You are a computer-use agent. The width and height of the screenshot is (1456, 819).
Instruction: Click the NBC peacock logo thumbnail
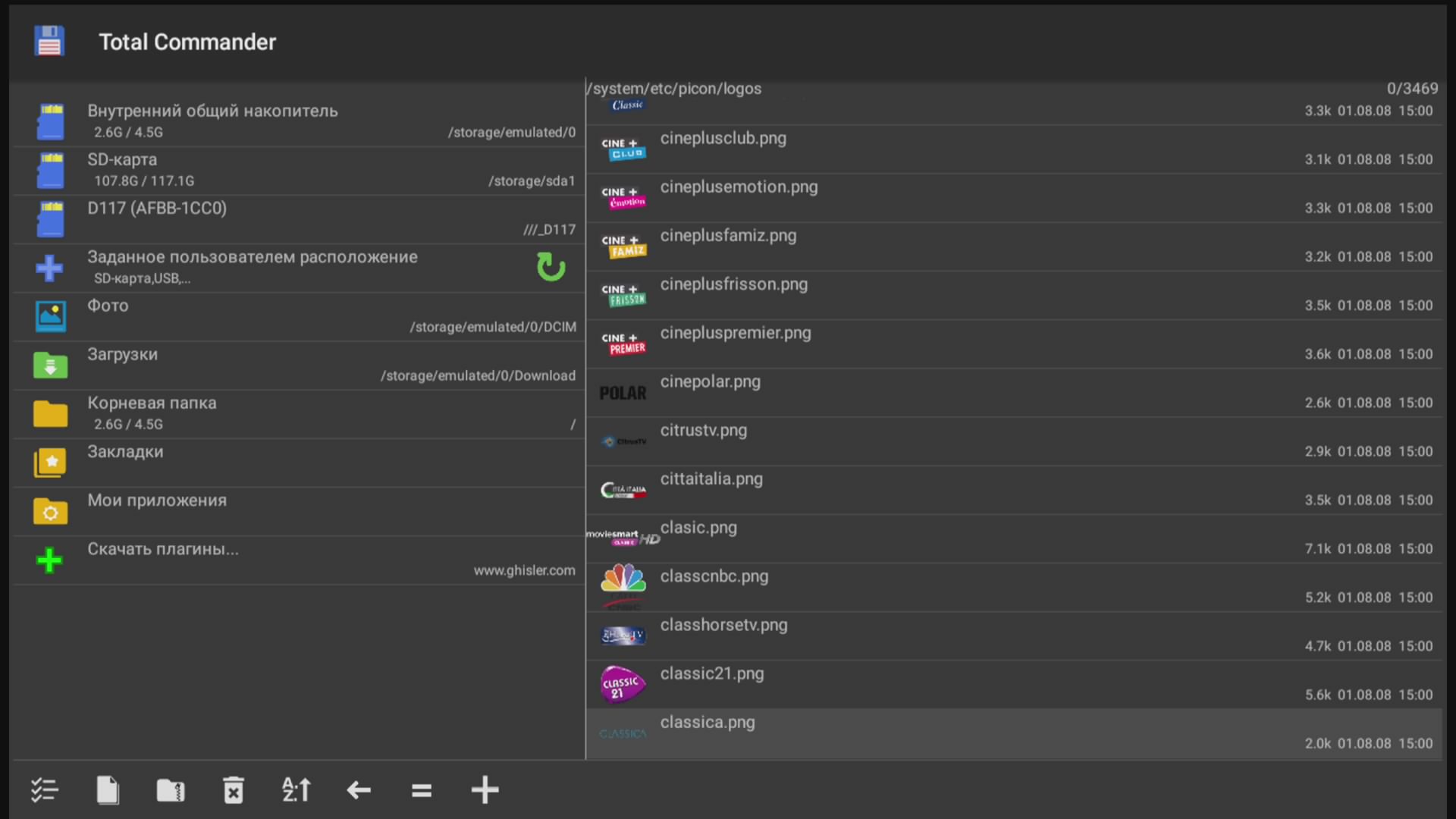pyautogui.click(x=623, y=585)
